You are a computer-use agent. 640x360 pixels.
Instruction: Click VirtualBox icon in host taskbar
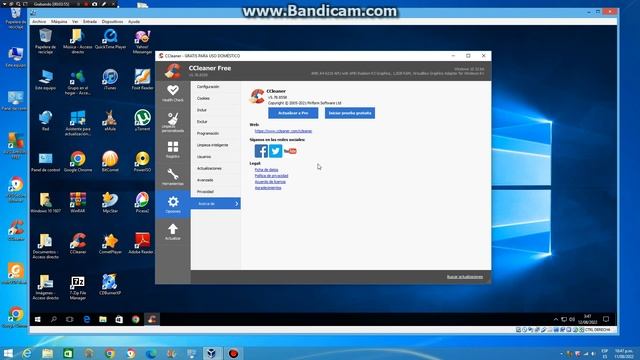[x=211, y=353]
